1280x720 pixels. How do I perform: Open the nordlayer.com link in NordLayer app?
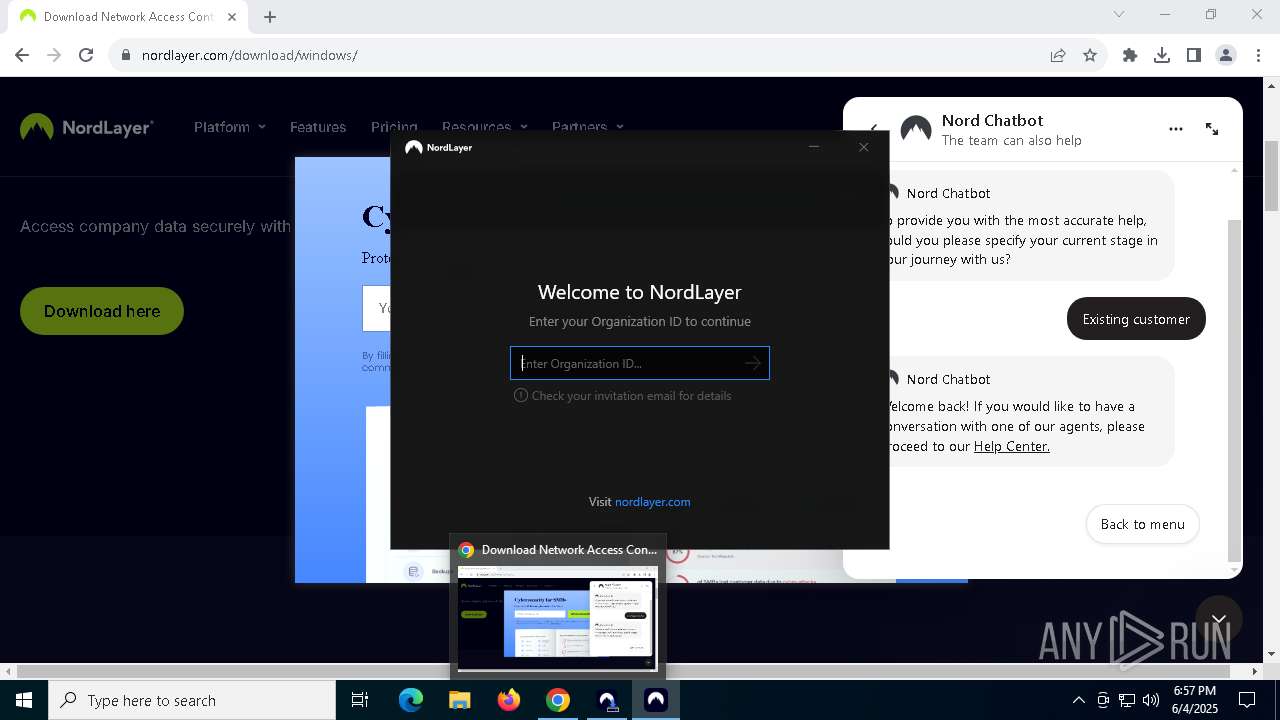652,502
